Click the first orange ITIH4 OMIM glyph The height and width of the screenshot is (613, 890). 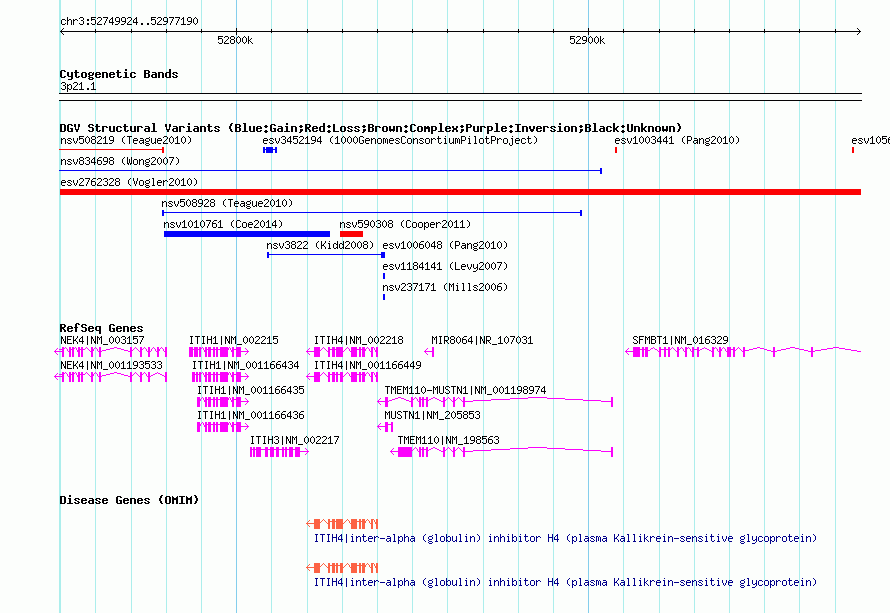(342, 523)
